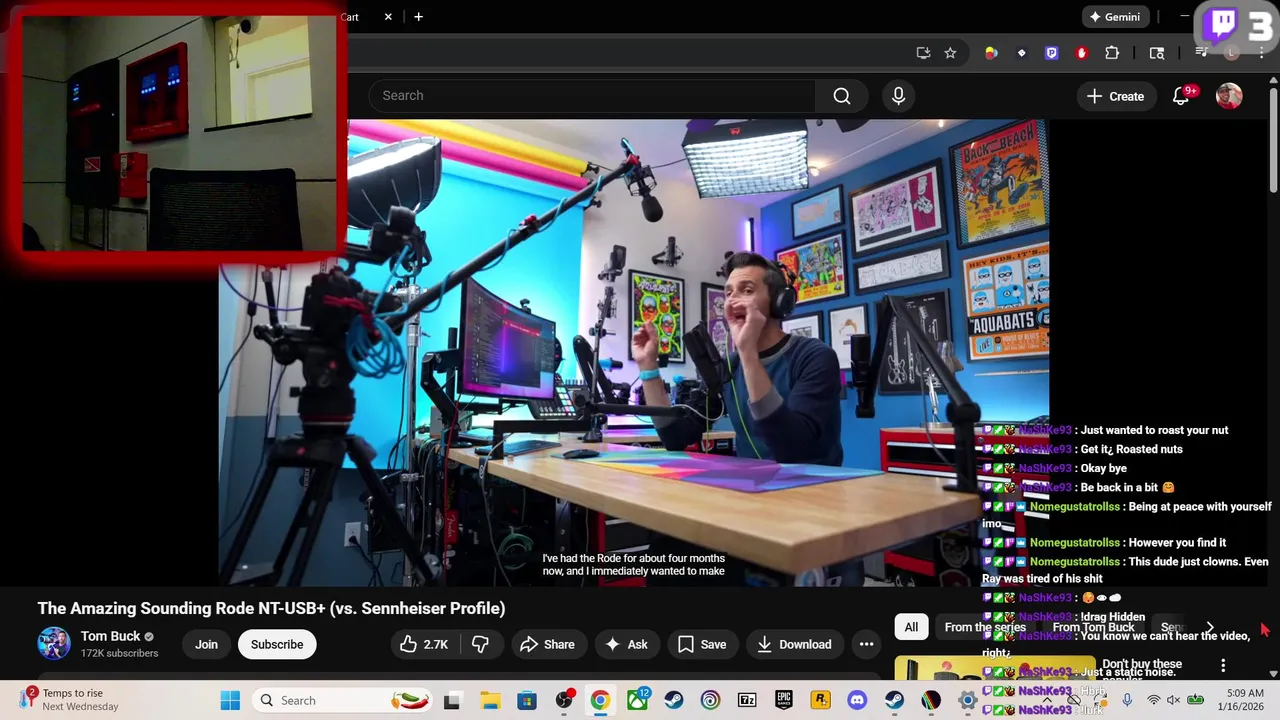Open the Windows Start menu
Image resolution: width=1280 pixels, height=720 pixels.
pos(230,700)
